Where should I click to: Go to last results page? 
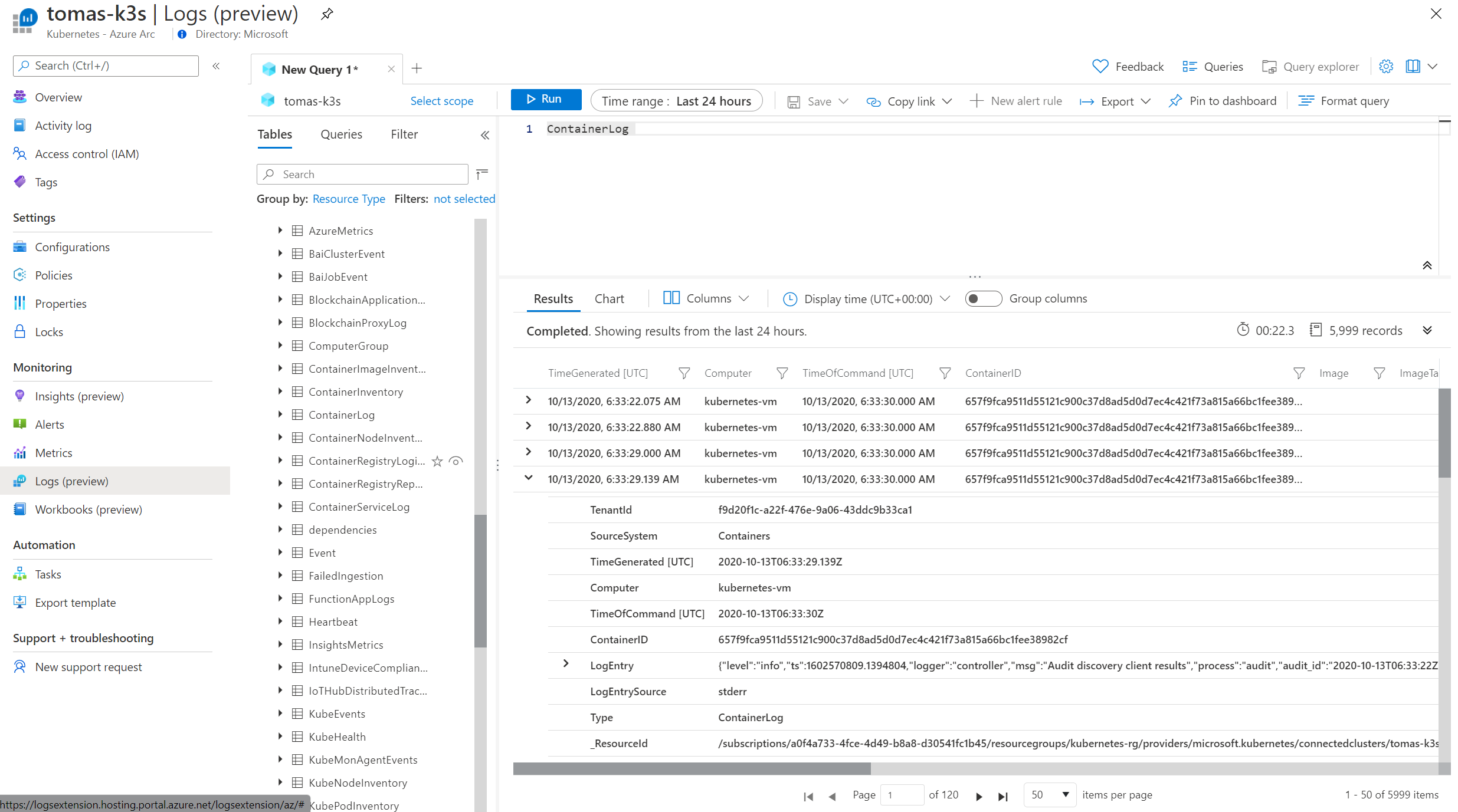coord(1002,796)
